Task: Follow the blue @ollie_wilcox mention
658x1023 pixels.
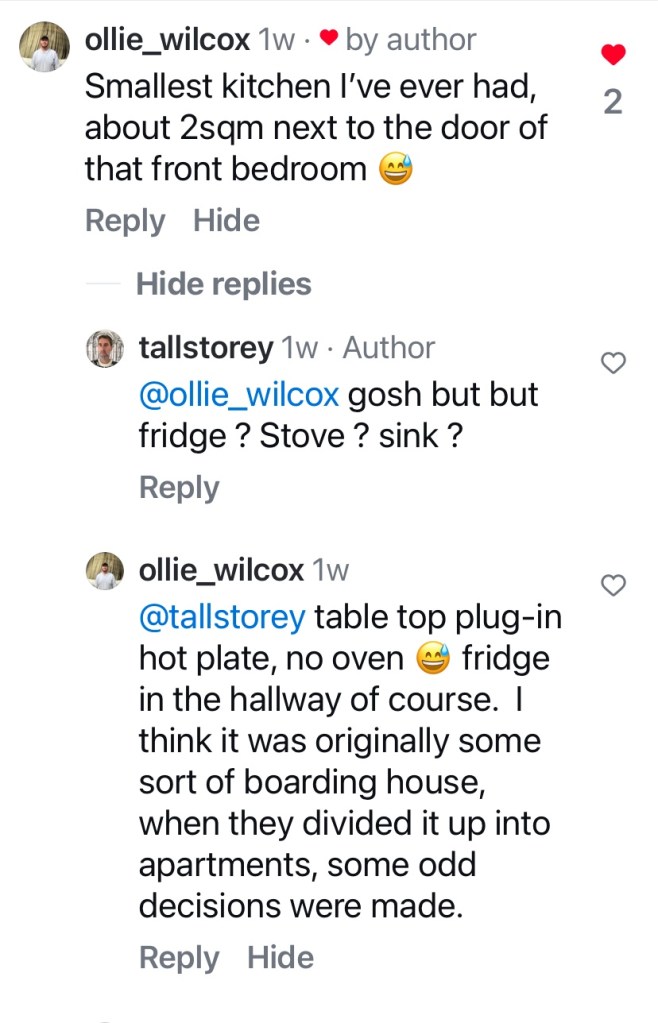Action: 241,394
